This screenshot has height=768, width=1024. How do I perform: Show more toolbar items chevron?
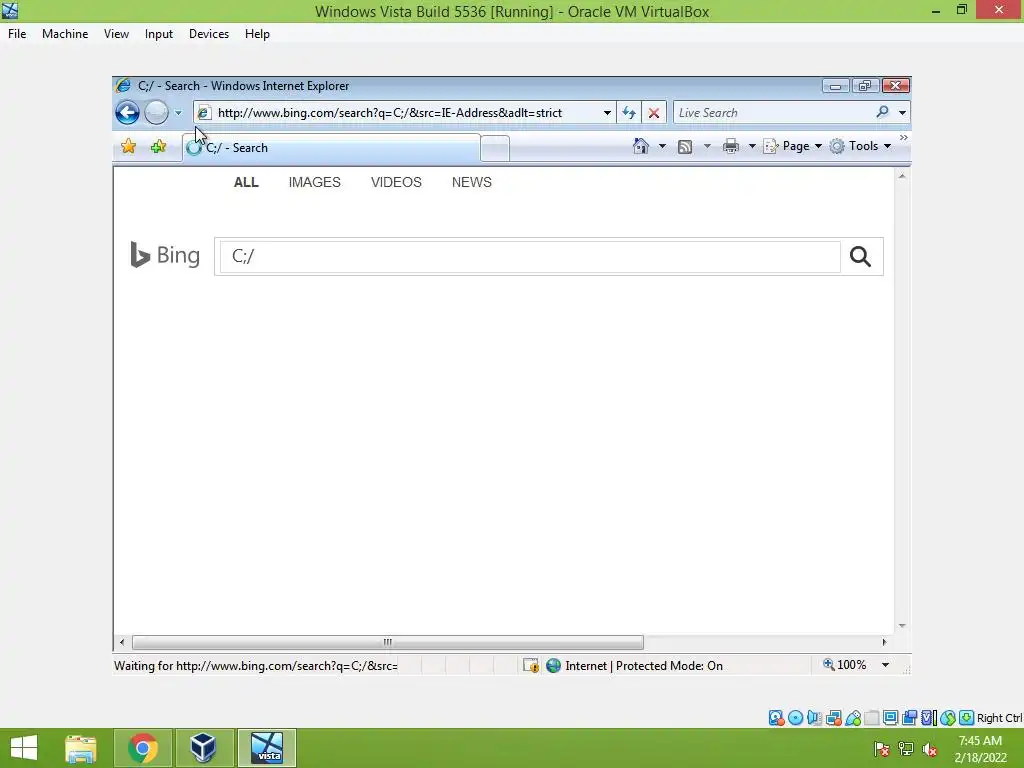click(903, 138)
